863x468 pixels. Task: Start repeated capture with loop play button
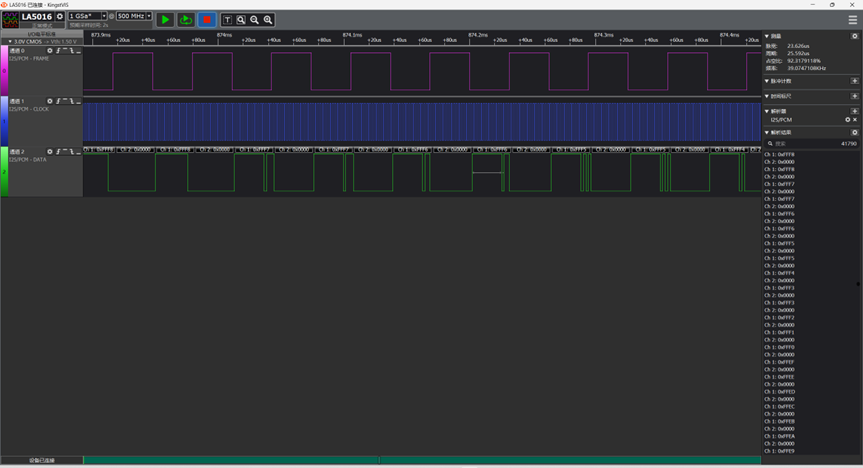[x=185, y=20]
